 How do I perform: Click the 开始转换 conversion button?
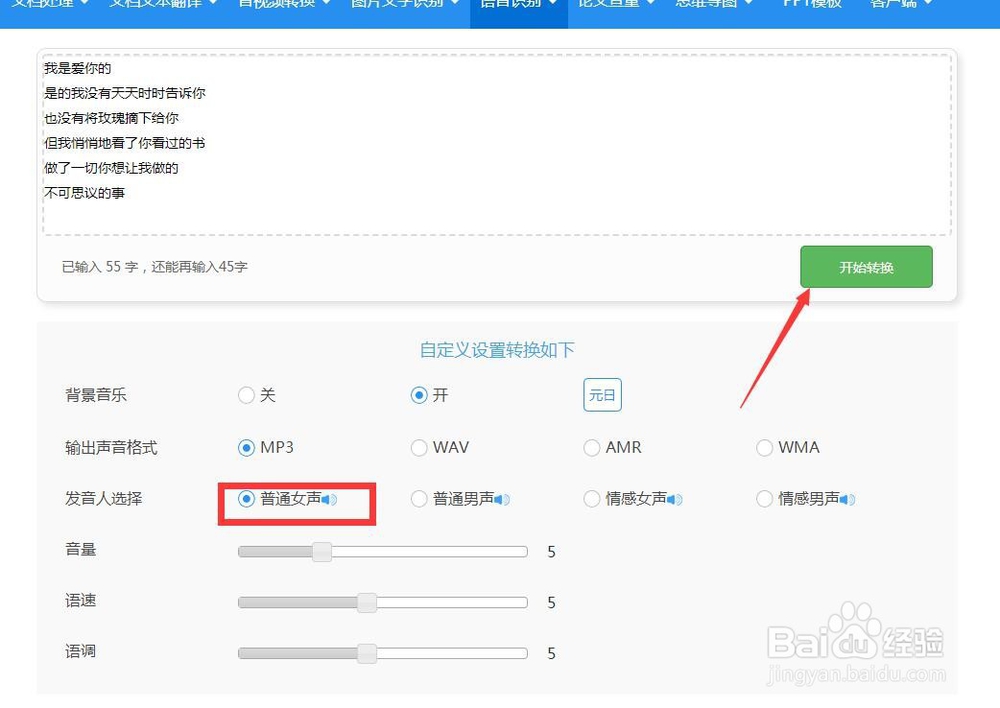865,266
